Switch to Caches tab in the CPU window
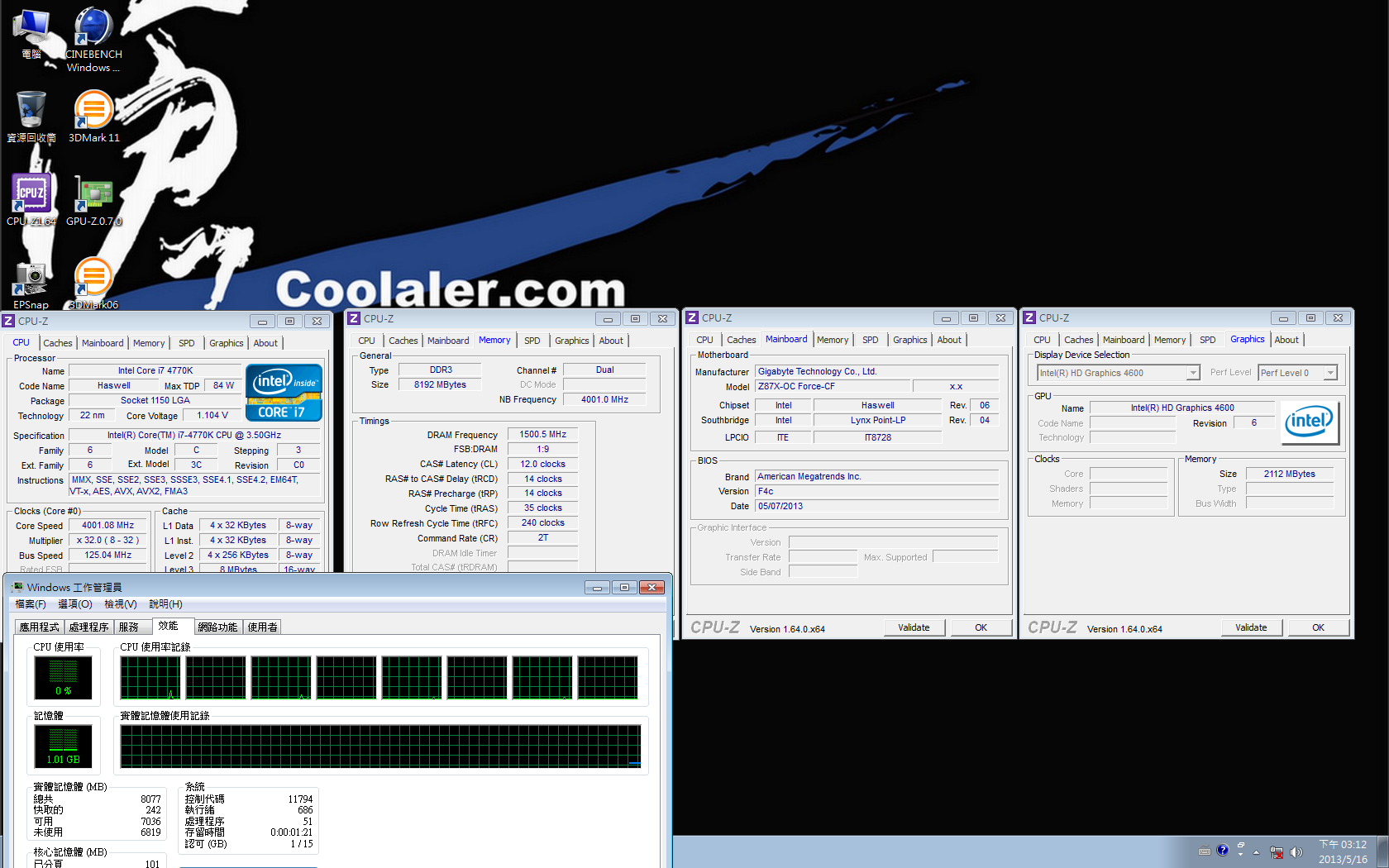1389x868 pixels. click(x=58, y=343)
